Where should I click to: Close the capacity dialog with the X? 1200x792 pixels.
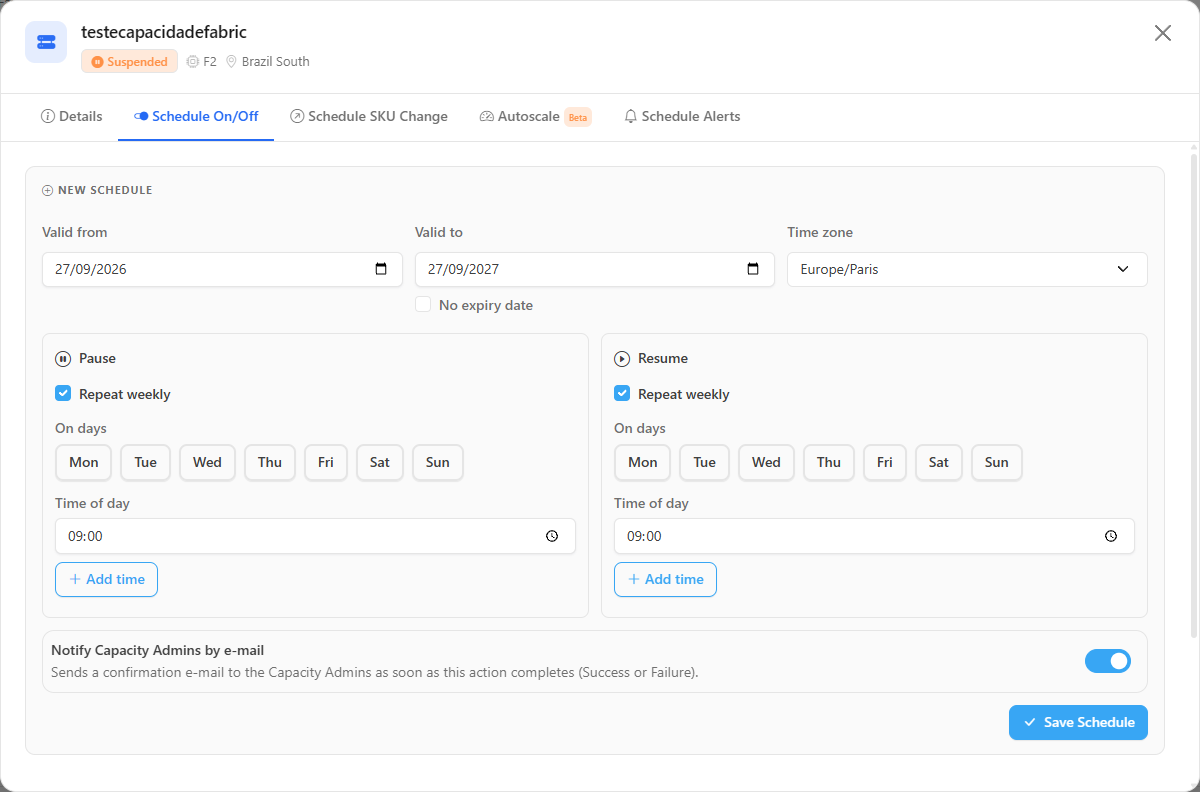pos(1163,33)
